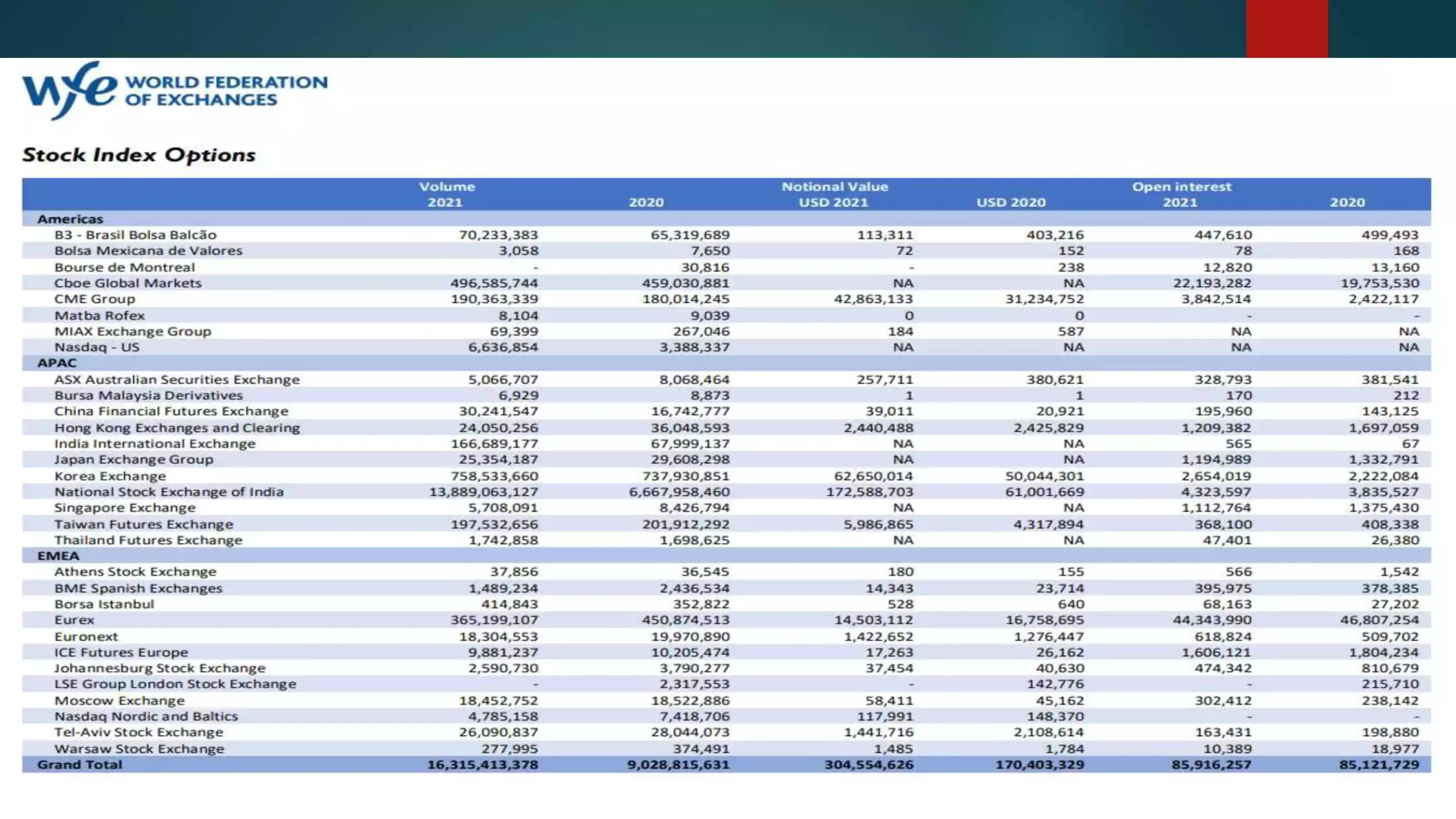This screenshot has height=819, width=1456.
Task: Click China Financial Futures Exchange label
Action: point(171,412)
